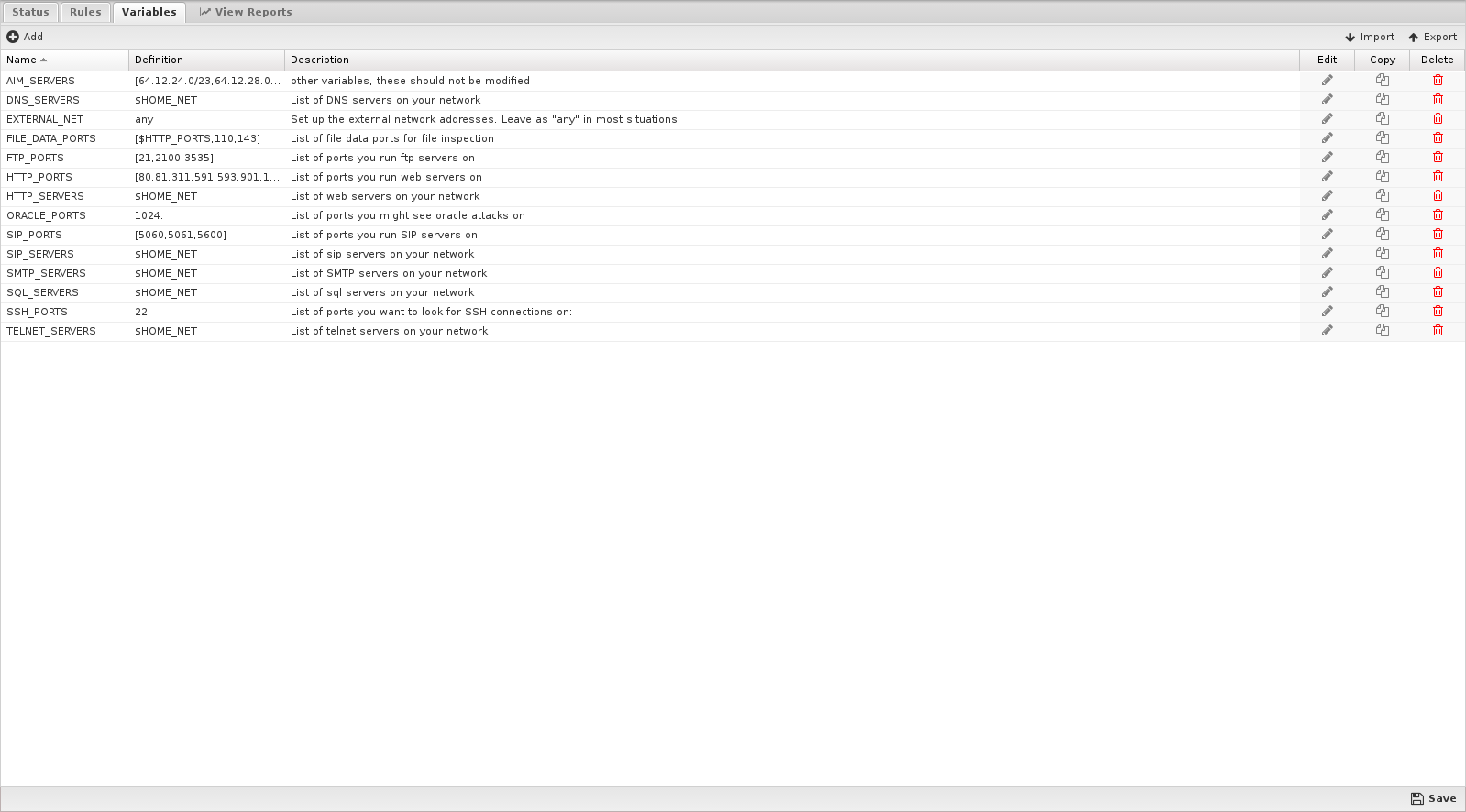Screen dimensions: 1466x812
Task: Edit the SMTP_SERVERS variable
Action: point(1327,273)
